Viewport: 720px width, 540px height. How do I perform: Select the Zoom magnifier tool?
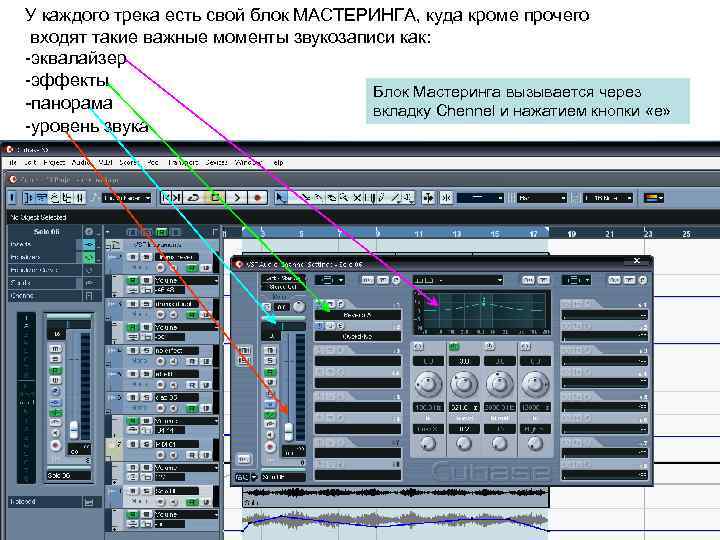pyautogui.click(x=343, y=198)
